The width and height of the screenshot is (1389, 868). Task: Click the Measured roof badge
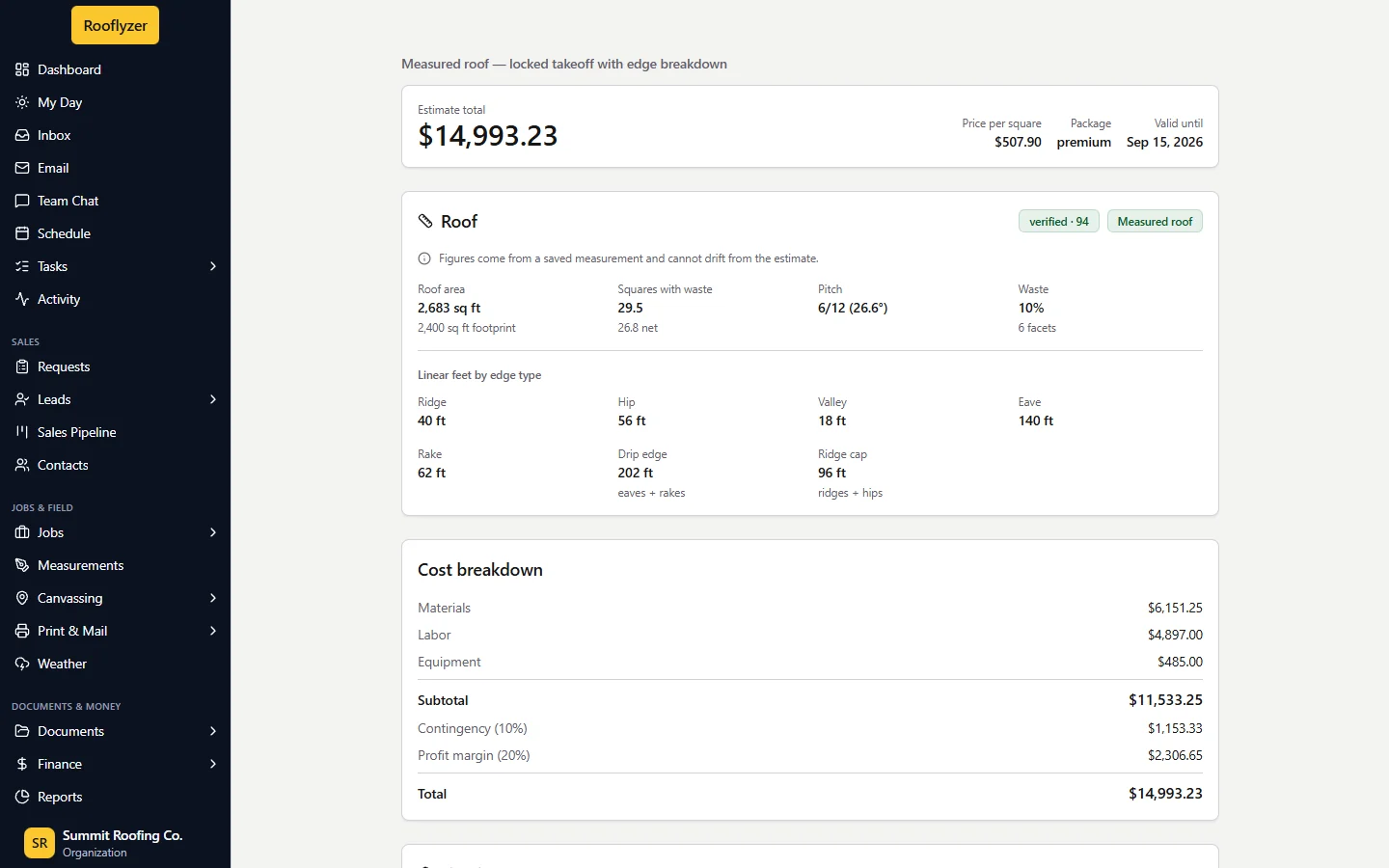coord(1155,222)
